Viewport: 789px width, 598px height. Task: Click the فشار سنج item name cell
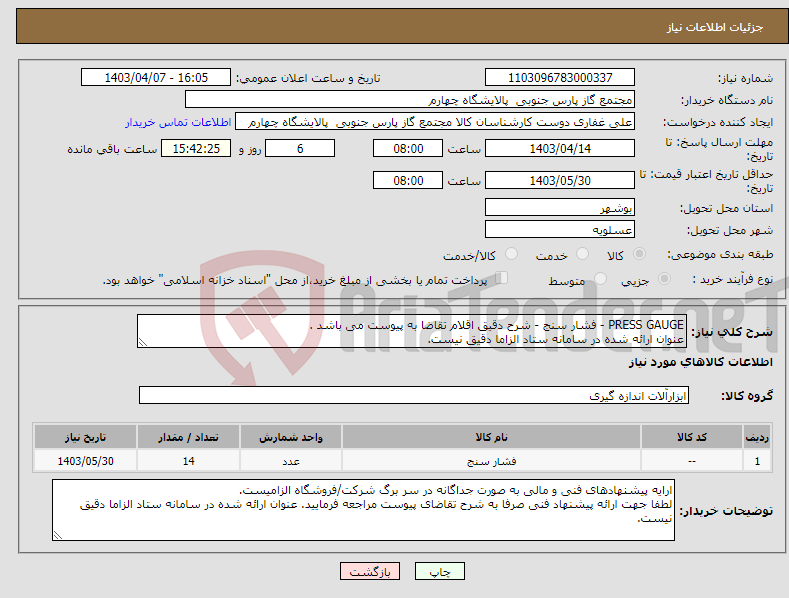pyautogui.click(x=492, y=461)
